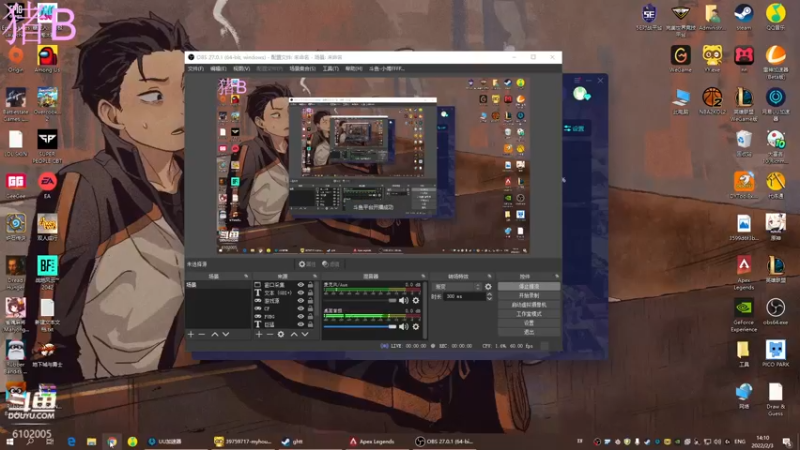Open Steam desktop shortcut

[x=743, y=17]
